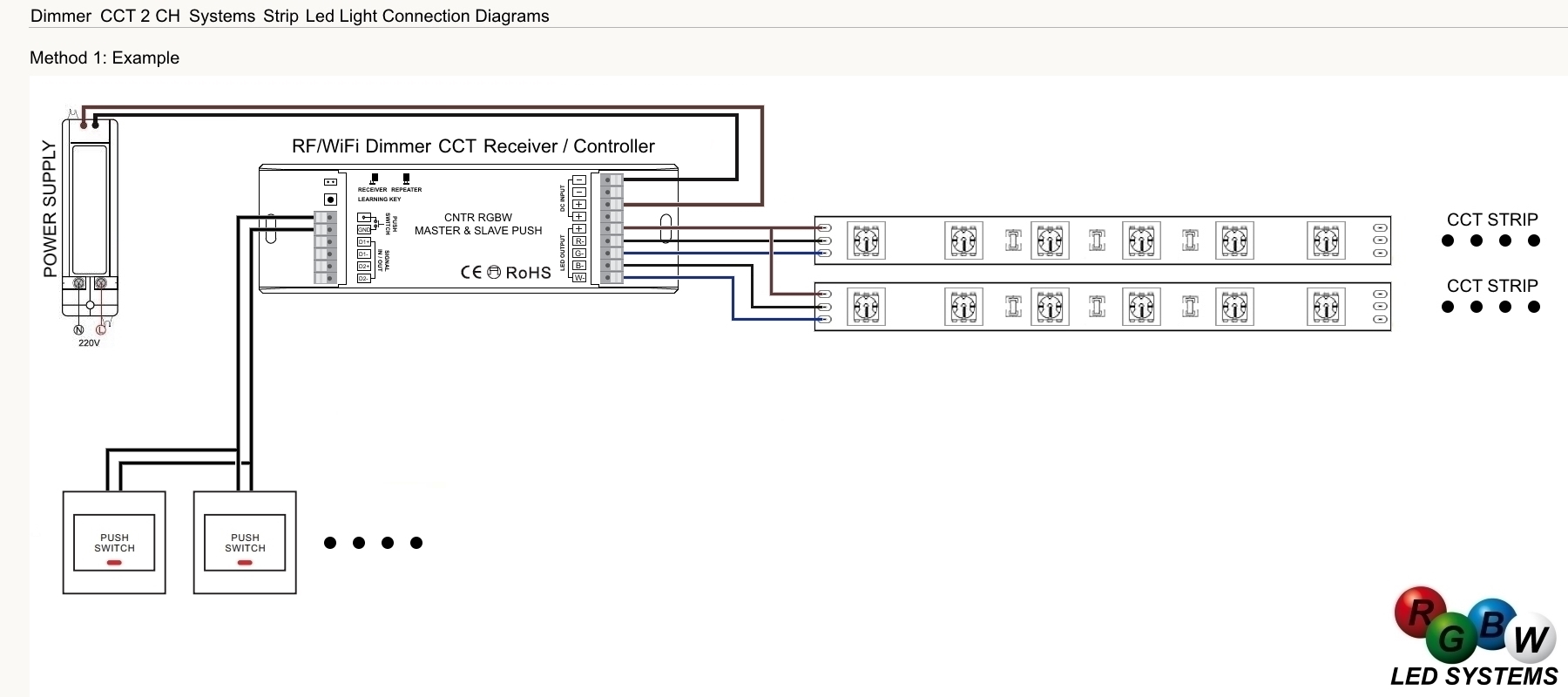
Task: Click the RGBW LED Systems logo
Action: point(1475,639)
